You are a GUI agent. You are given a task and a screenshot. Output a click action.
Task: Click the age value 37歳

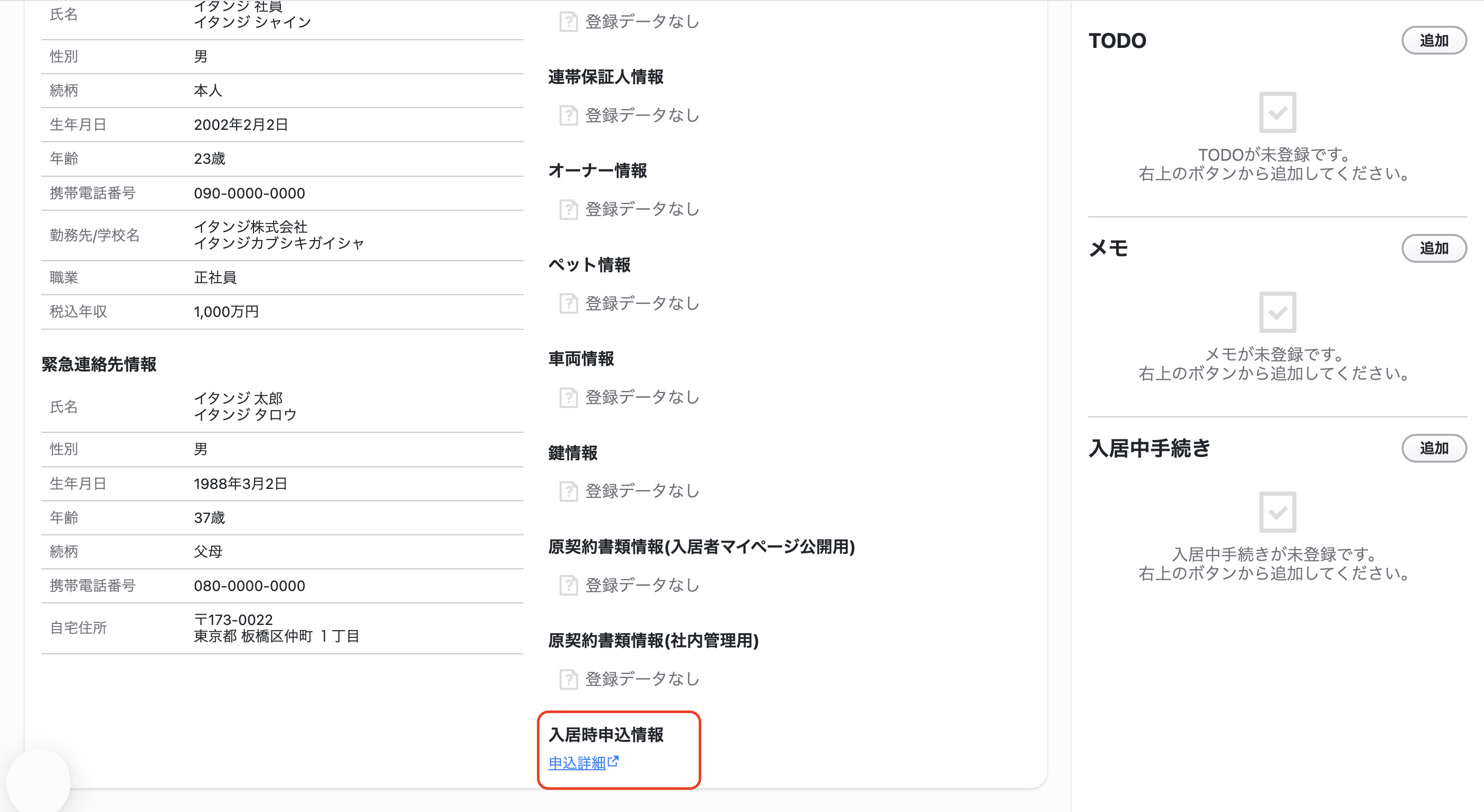pos(209,518)
